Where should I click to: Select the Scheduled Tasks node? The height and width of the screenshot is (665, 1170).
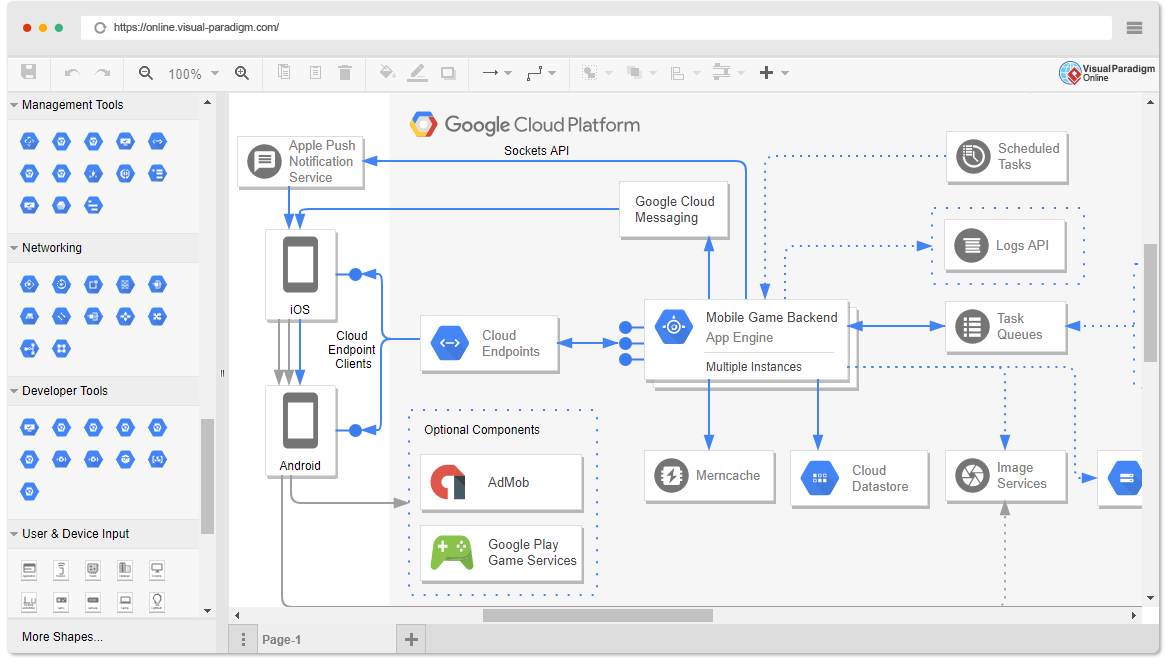coord(1007,157)
